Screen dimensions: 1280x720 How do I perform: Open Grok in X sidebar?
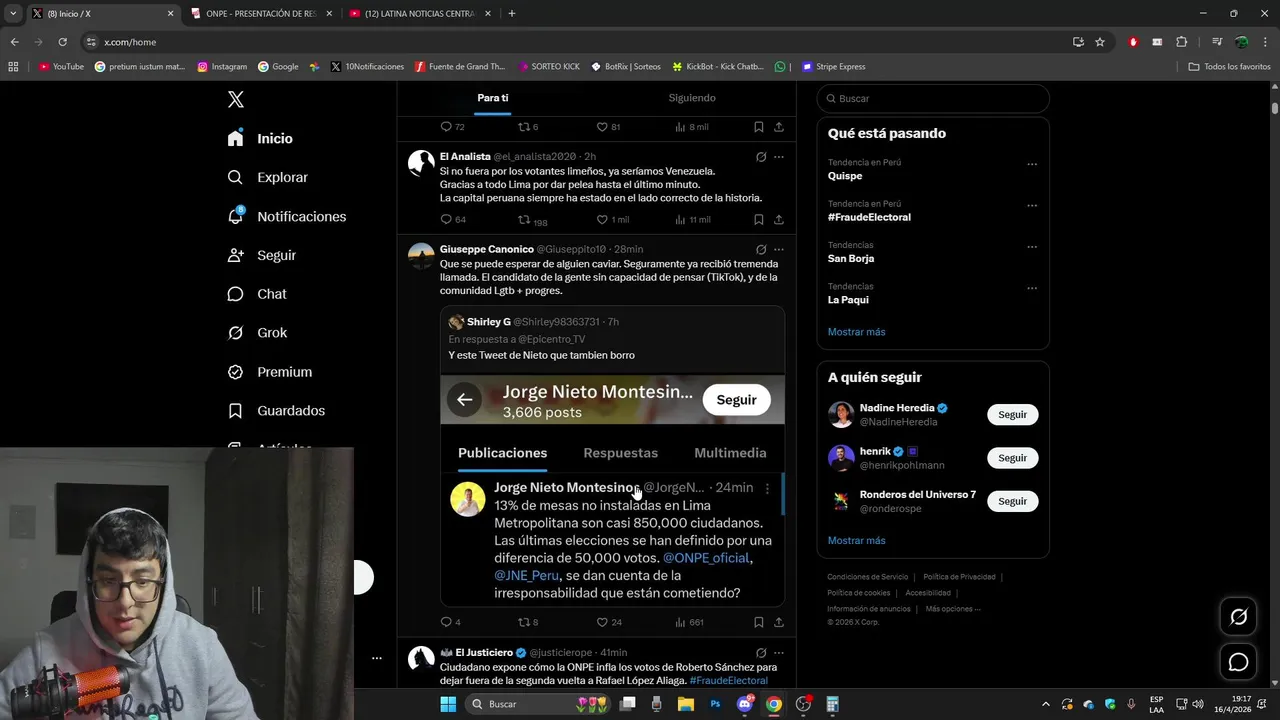(256, 332)
